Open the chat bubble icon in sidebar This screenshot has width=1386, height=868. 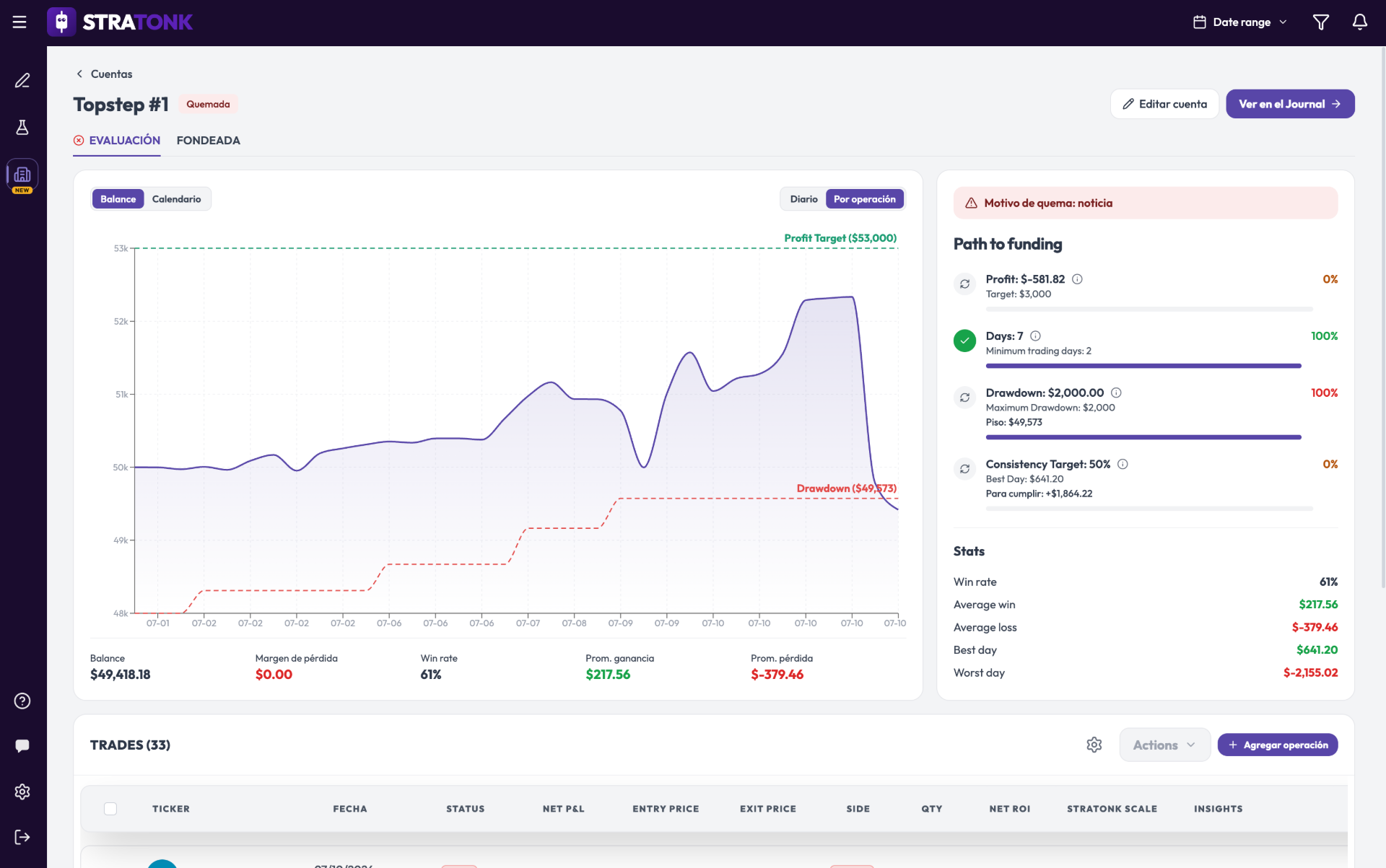(x=22, y=746)
